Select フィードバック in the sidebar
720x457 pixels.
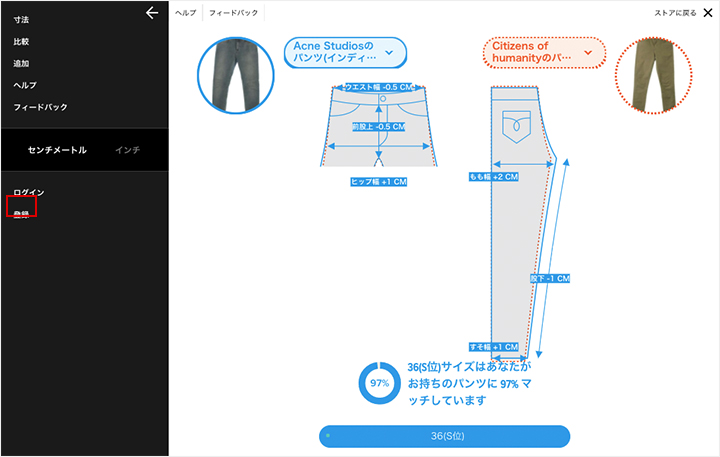pos(40,107)
